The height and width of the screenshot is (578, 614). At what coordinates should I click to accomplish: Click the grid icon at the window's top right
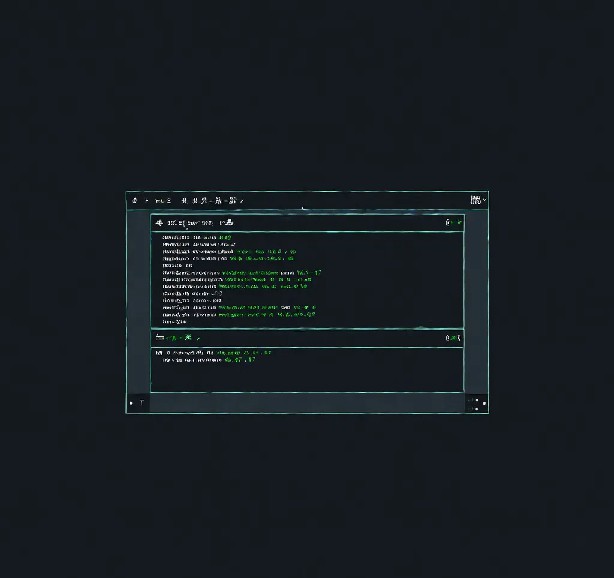(x=475, y=200)
